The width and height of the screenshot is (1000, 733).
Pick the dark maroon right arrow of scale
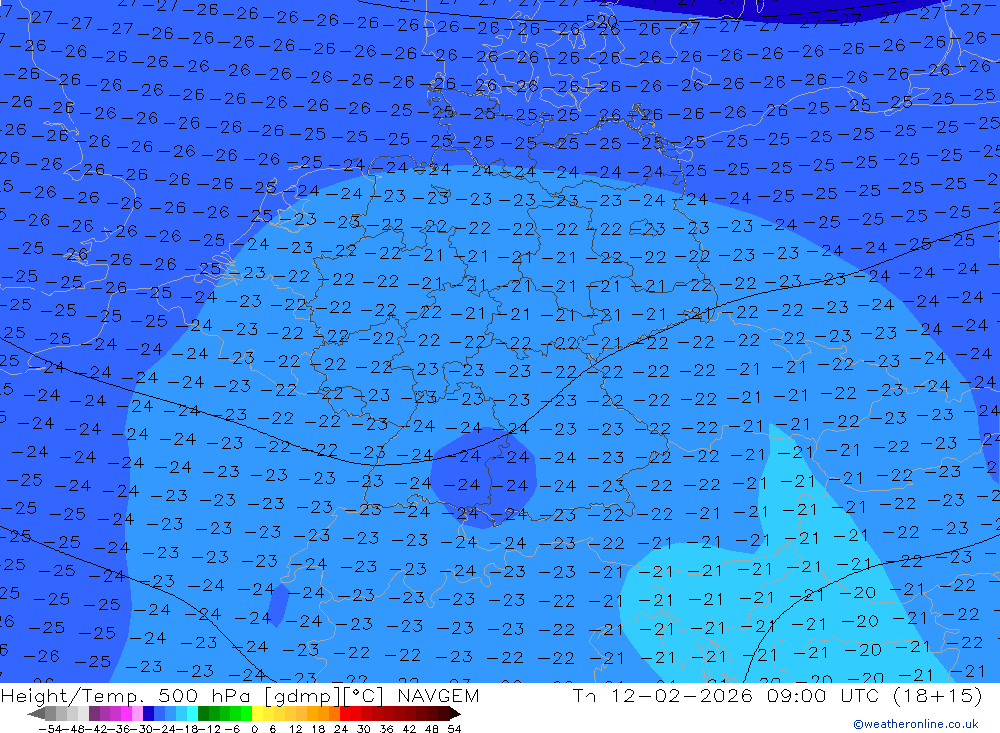454,714
